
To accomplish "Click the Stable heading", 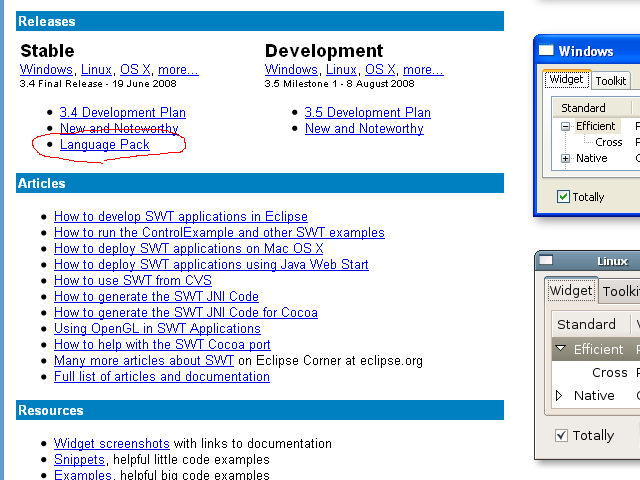I will (x=47, y=51).
